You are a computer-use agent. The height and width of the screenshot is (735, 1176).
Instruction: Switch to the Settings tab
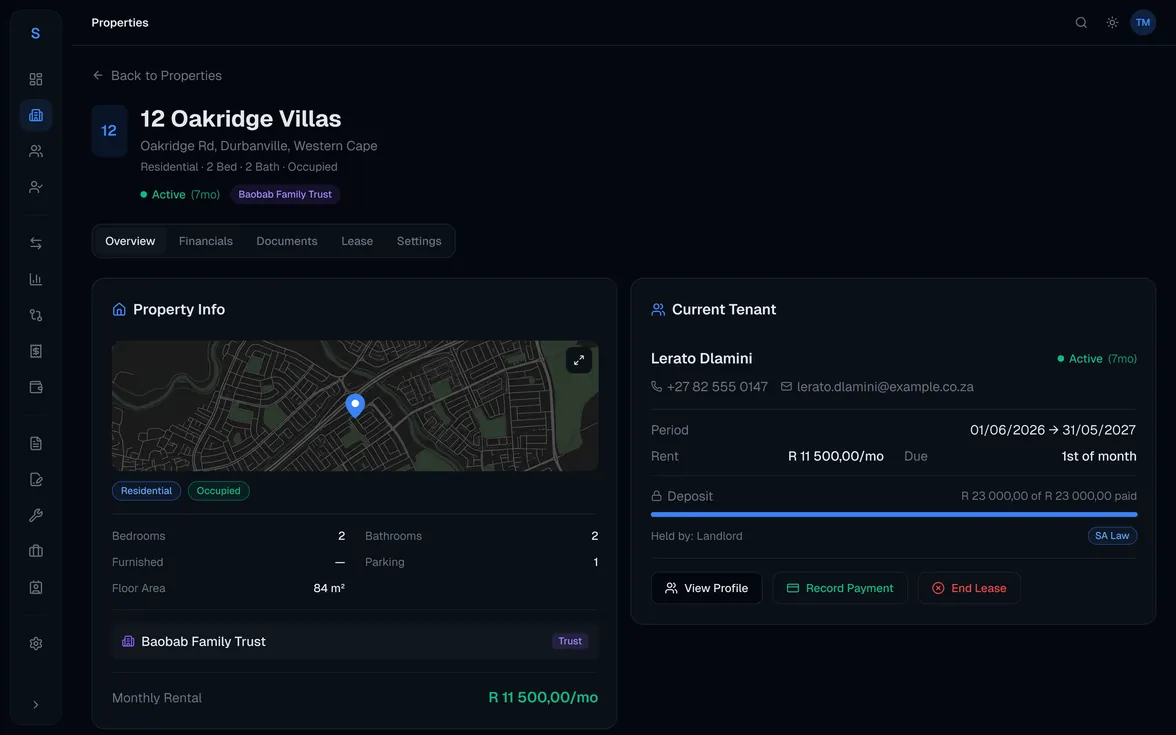419,241
